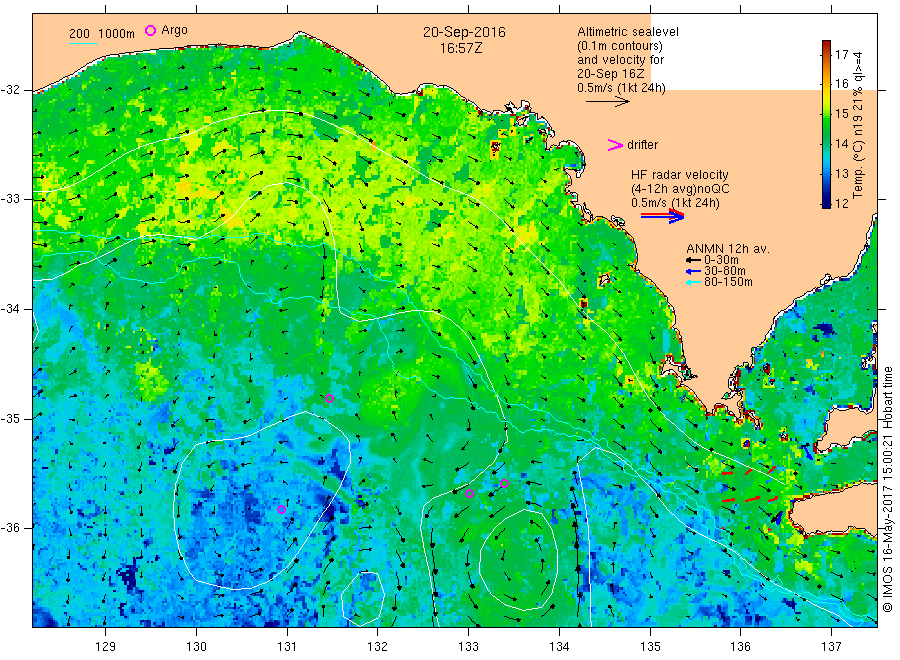Click the magenta drifter arrowhead legend symbol
Viewport: 900px width, 660px height.
click(x=615, y=145)
